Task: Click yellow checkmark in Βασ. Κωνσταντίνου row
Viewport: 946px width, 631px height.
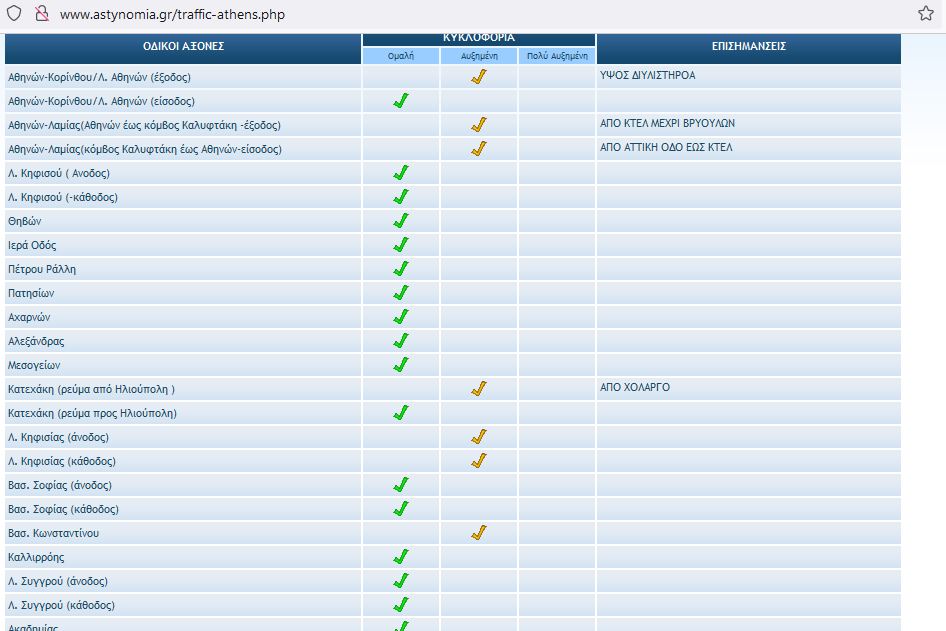Action: [x=479, y=533]
